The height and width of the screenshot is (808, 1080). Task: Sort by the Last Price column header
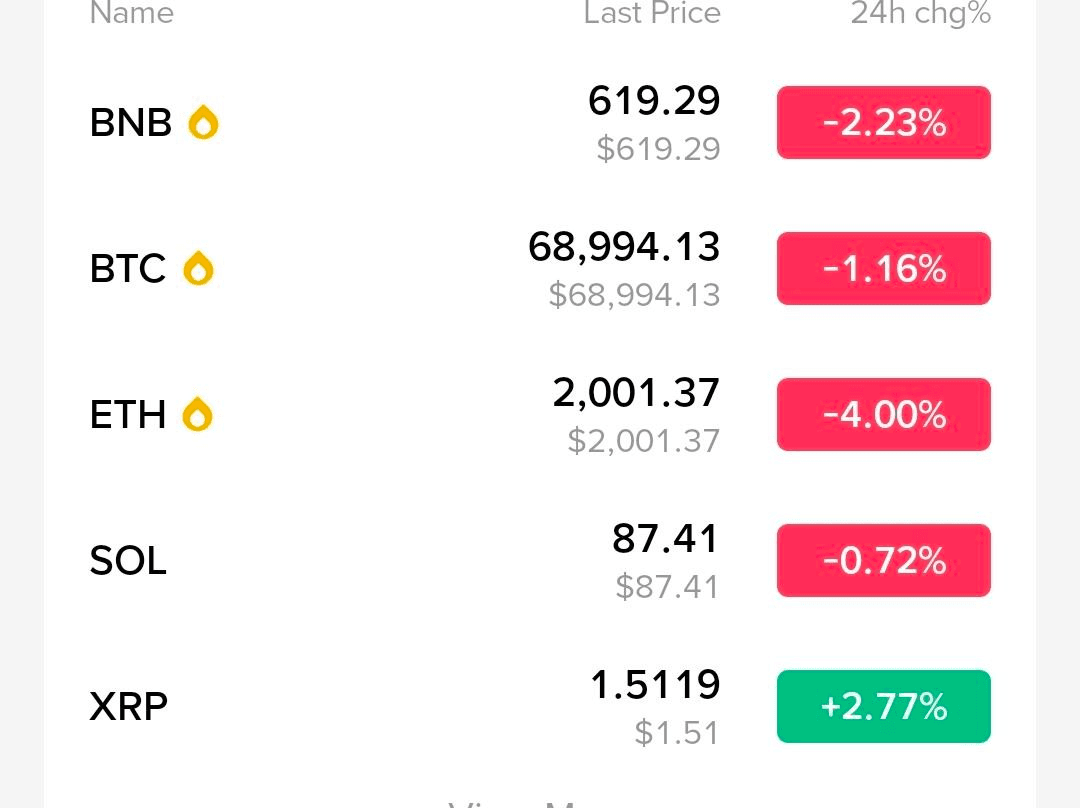pos(652,13)
